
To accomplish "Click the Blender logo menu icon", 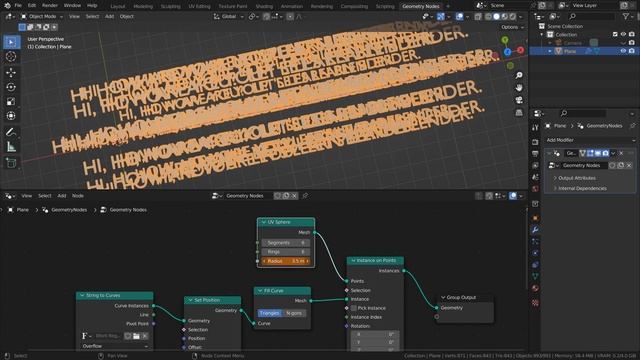I will click(x=7, y=6).
